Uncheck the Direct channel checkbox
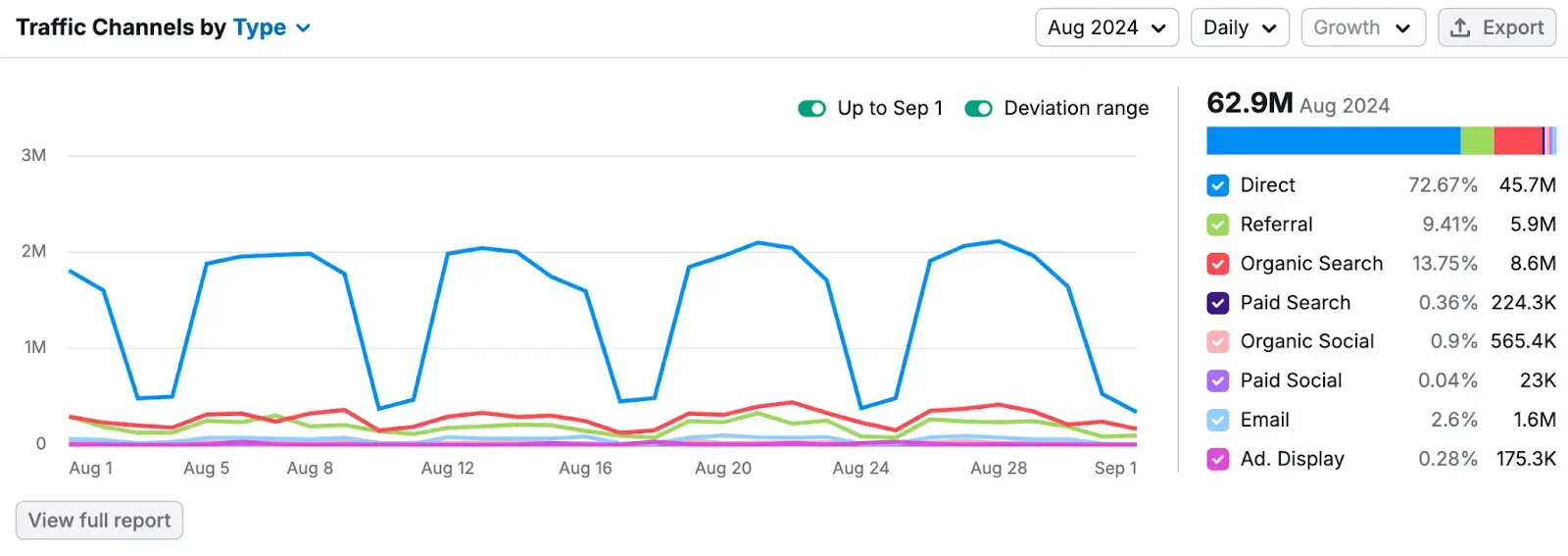1568x556 pixels. click(1218, 185)
